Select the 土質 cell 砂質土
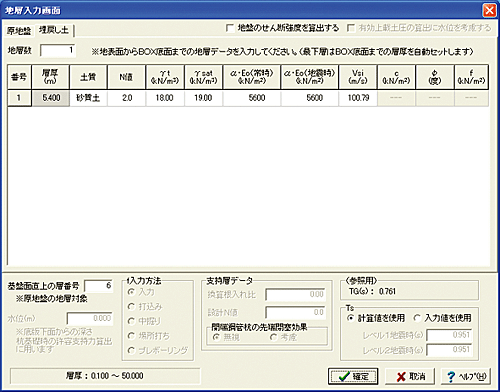 88,98
